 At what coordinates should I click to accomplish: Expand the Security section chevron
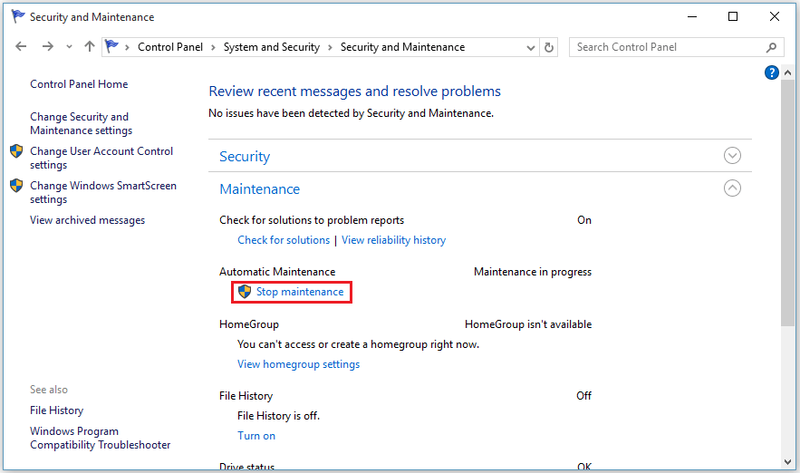tap(732, 156)
